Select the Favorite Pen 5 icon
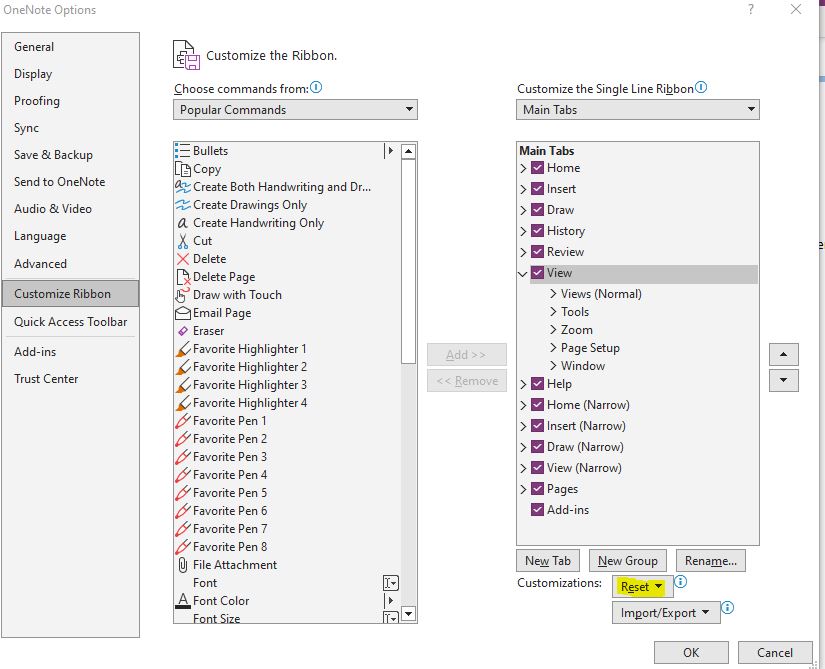This screenshot has height=669, width=825. click(183, 493)
